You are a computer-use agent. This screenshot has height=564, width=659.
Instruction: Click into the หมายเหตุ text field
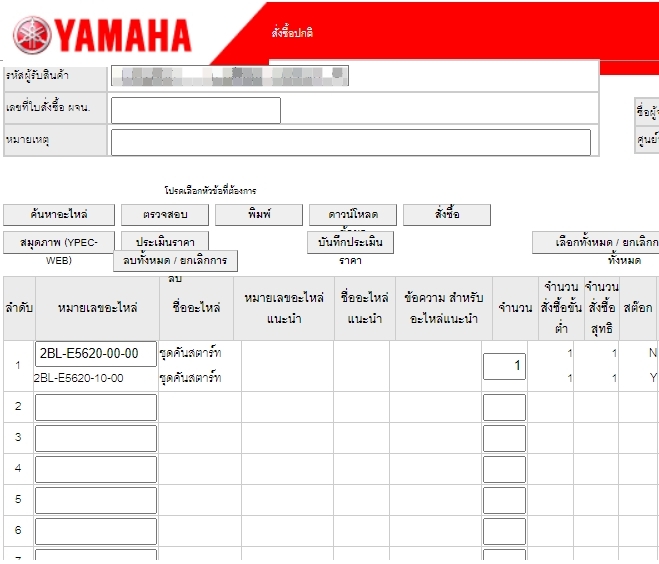tap(350, 142)
